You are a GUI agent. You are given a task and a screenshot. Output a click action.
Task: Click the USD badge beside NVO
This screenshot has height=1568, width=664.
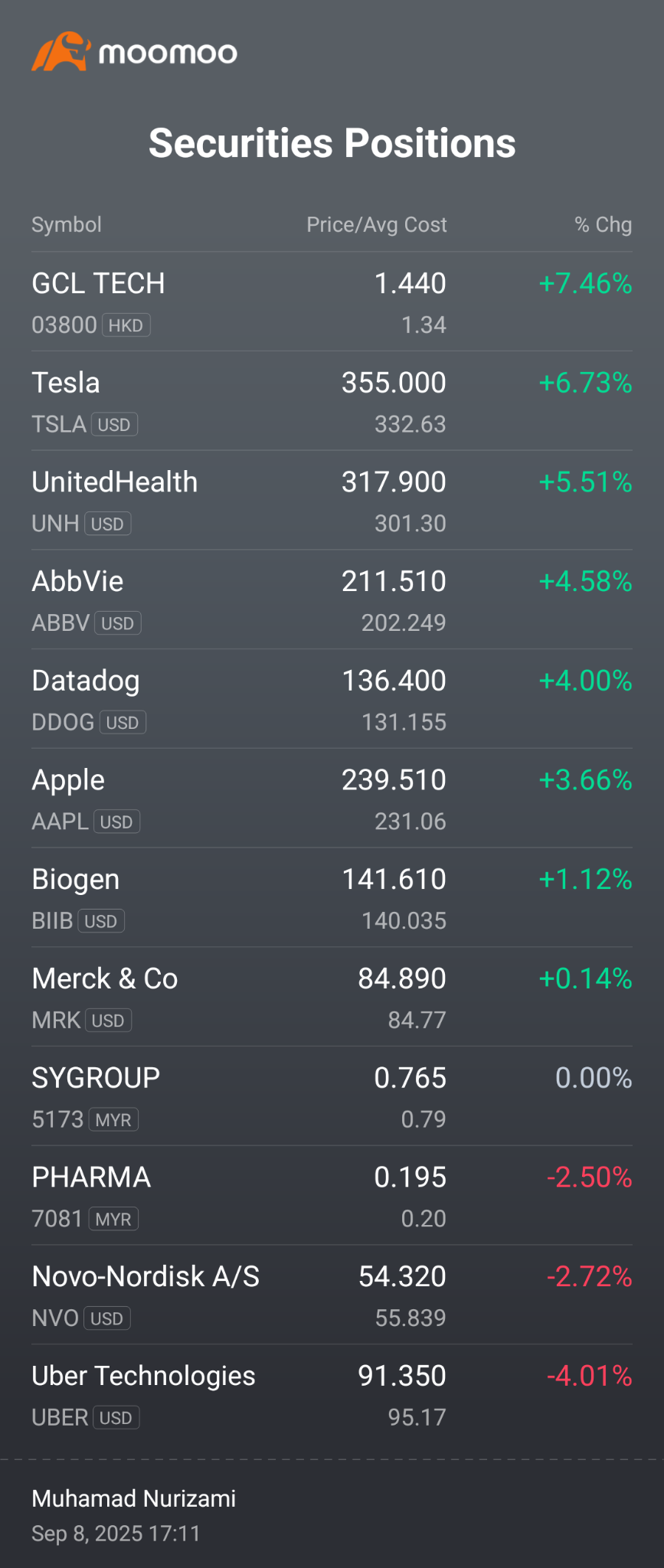pos(107,1318)
